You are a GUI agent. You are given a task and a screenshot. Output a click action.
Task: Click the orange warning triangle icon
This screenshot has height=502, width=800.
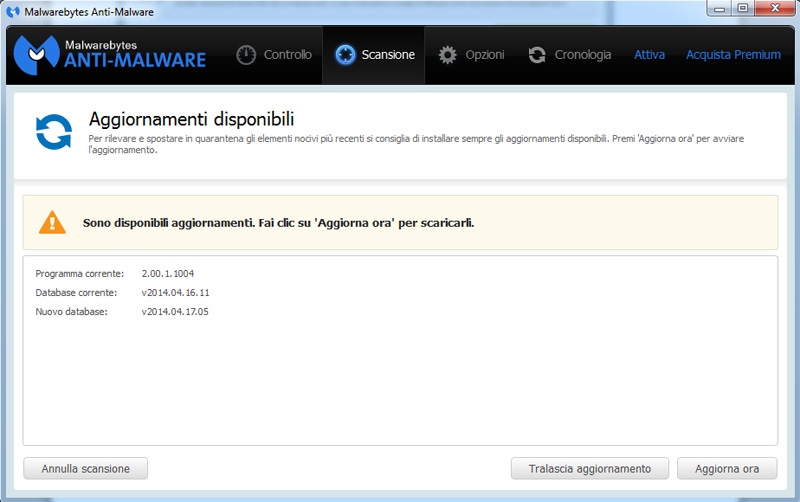point(52,222)
